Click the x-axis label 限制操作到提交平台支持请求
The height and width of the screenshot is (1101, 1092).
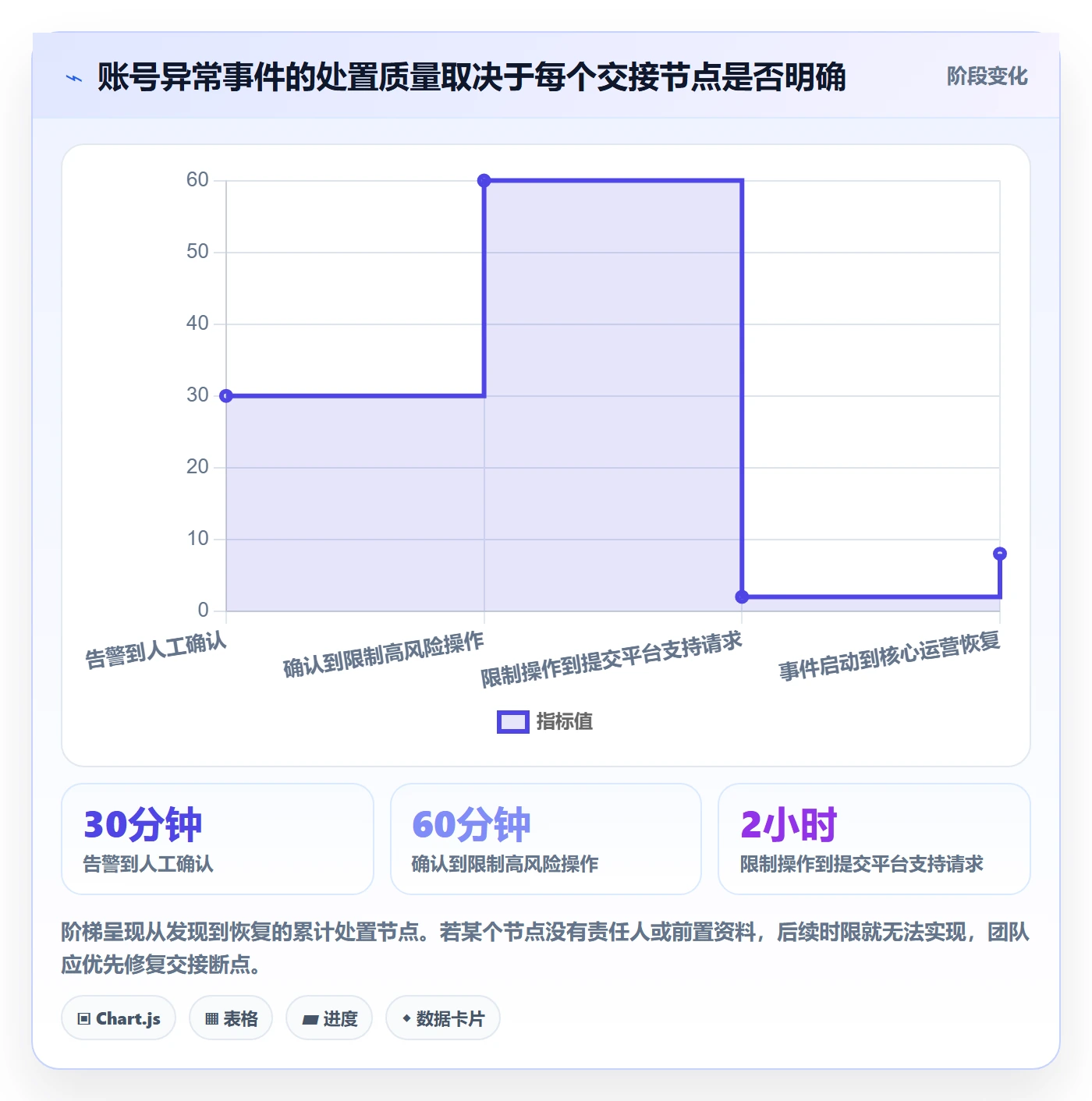(612, 660)
